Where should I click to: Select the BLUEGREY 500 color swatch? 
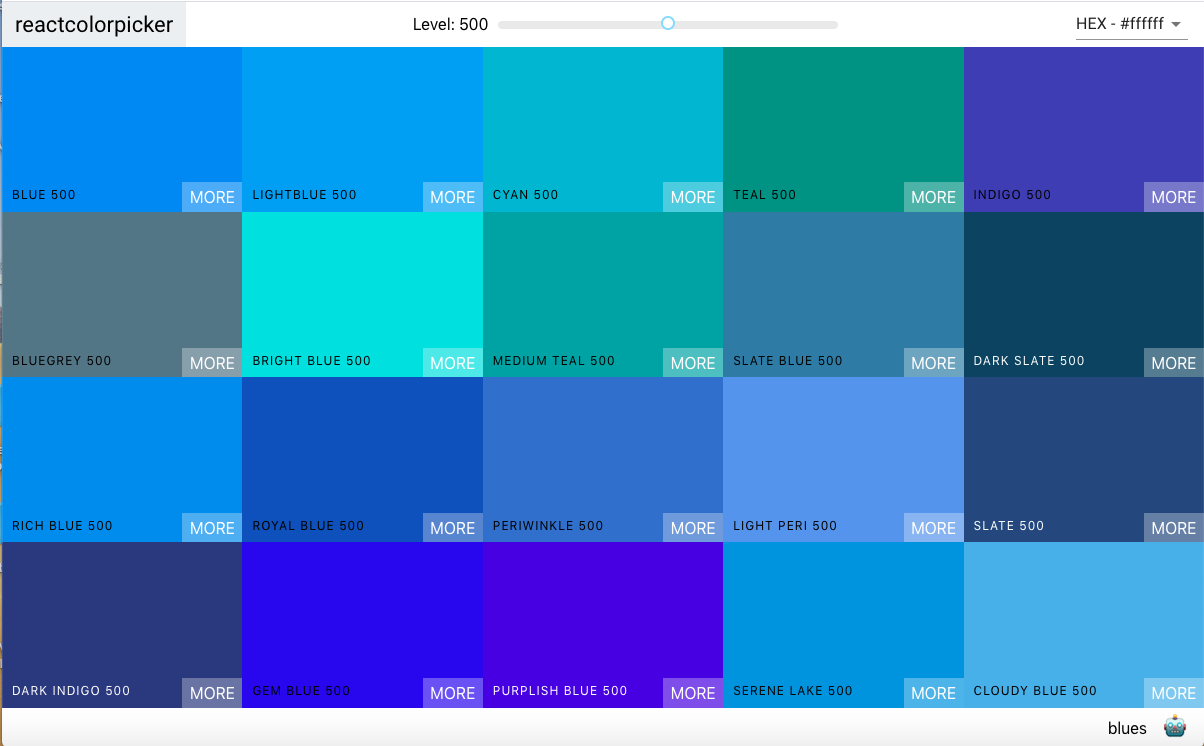(120, 285)
